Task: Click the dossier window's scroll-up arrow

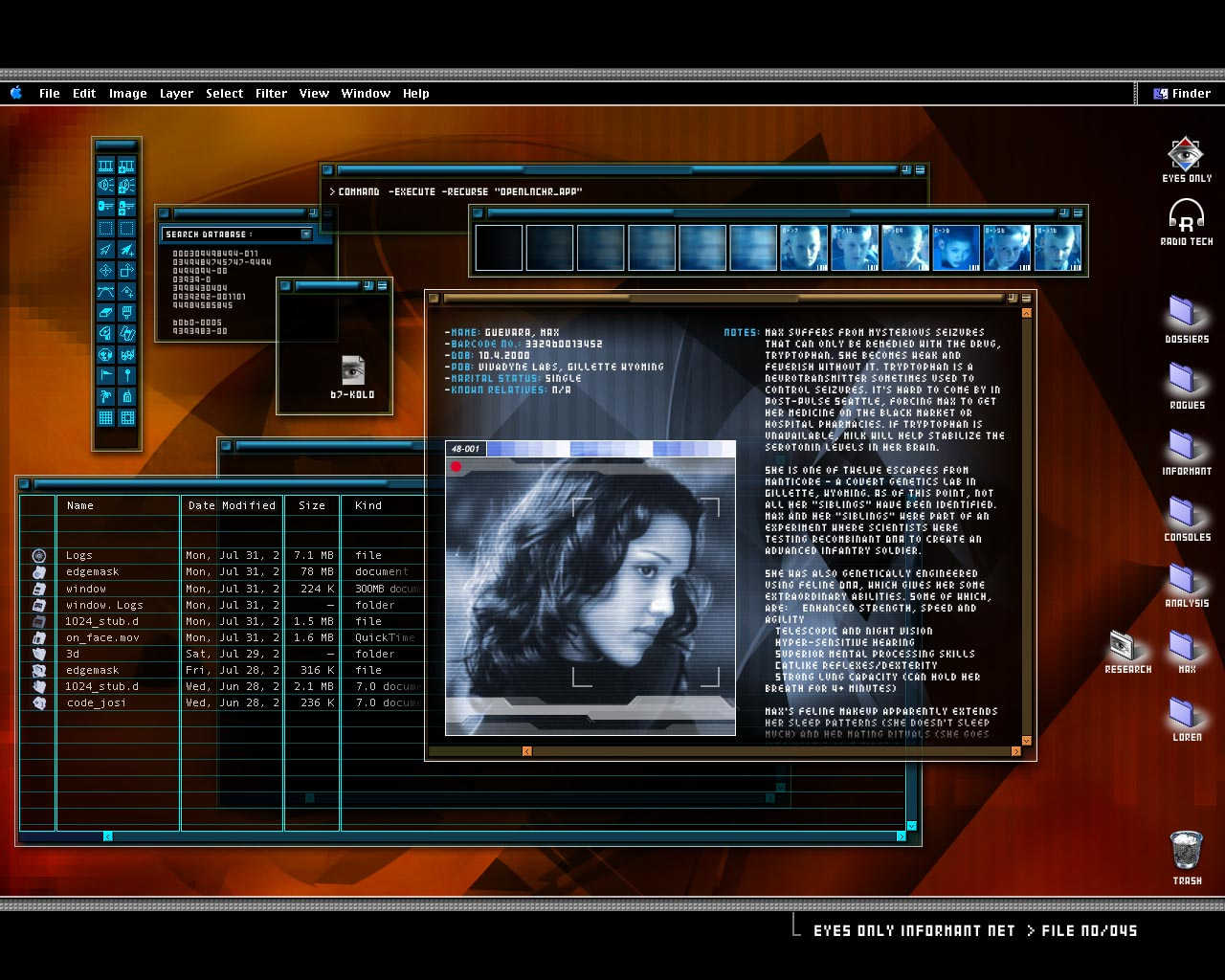Action: click(1027, 312)
